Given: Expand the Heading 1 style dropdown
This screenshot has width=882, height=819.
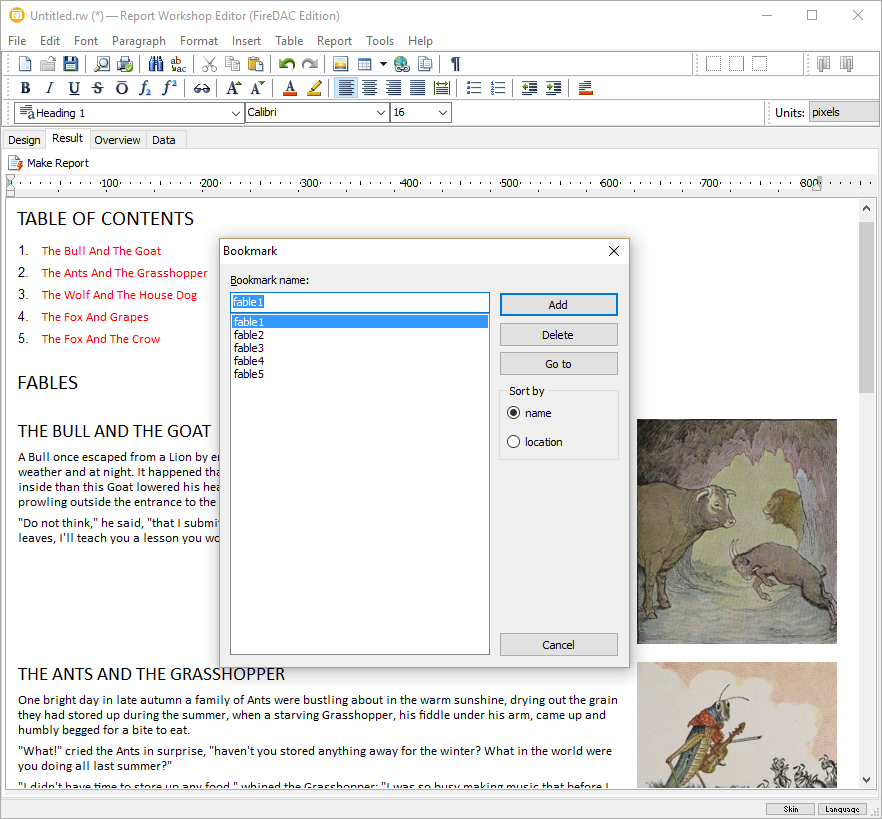Looking at the screenshot, I should click(x=236, y=113).
